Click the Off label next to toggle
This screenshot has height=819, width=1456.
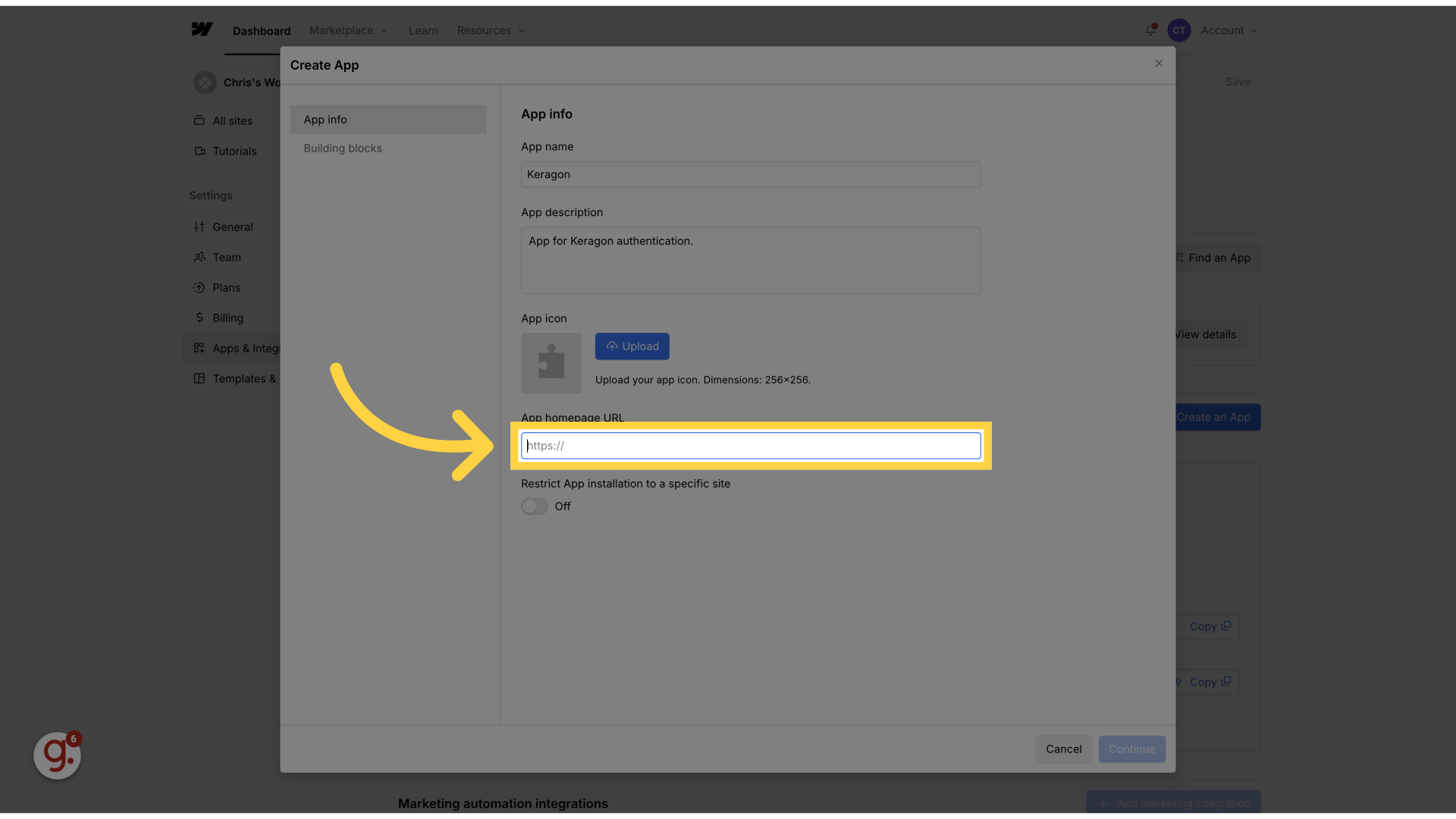563,507
